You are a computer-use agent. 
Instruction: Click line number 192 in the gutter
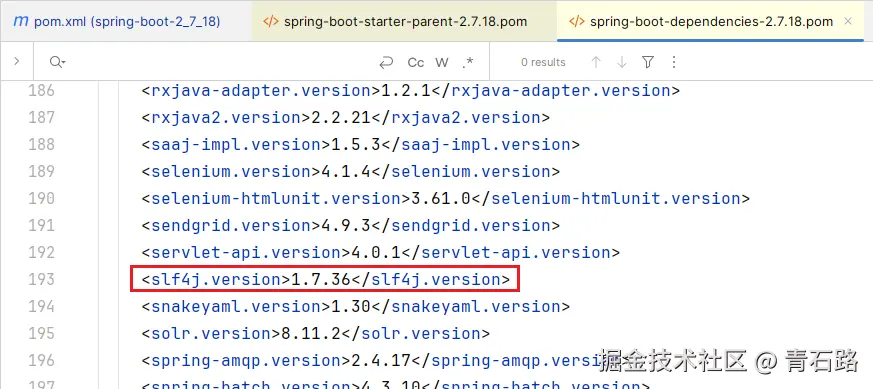(x=41, y=252)
